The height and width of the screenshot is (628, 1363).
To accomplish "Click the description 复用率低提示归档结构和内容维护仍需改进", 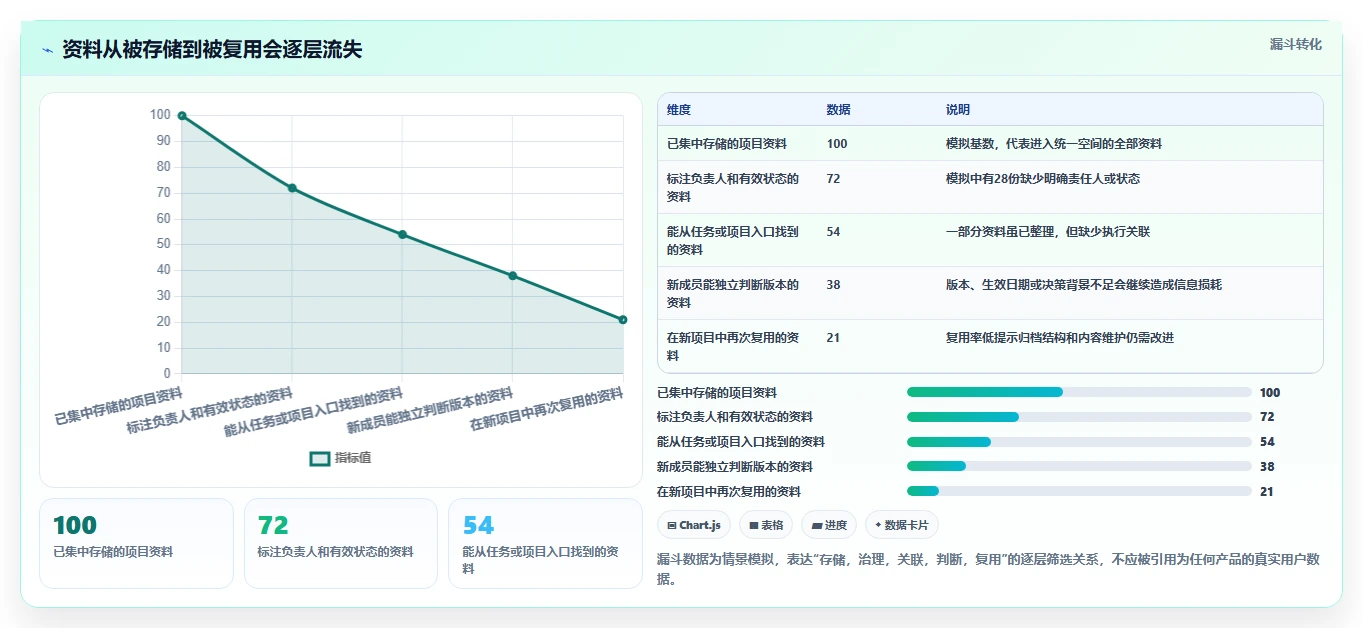I will pyautogui.click(x=1060, y=338).
